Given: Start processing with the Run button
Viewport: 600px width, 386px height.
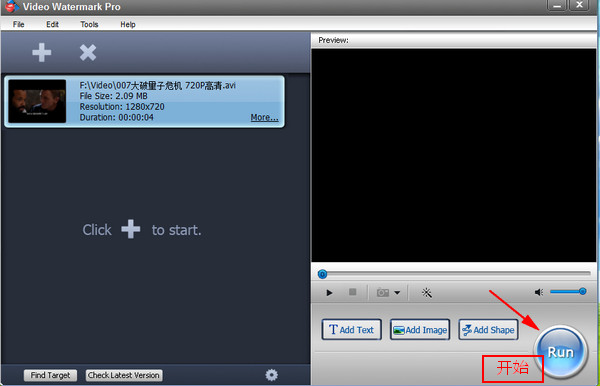Looking at the screenshot, I should point(561,352).
